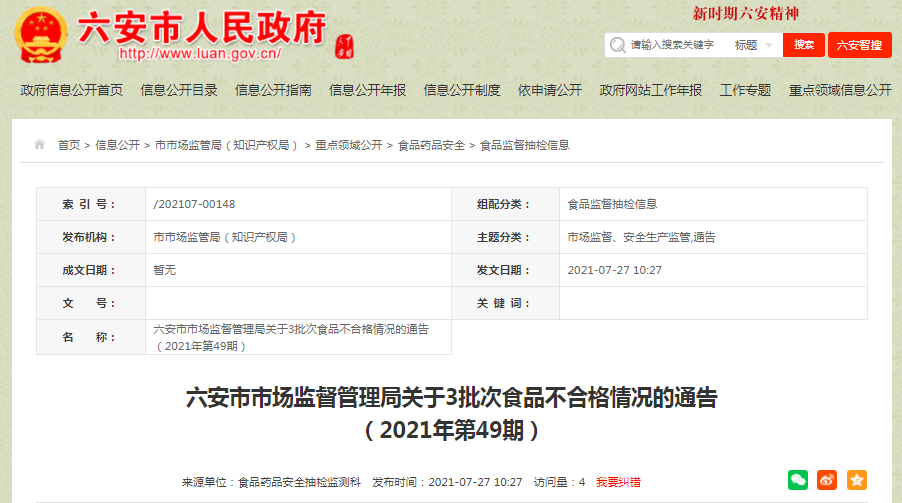Click 食品监督抽检信息 in 组配分类 row
902x503 pixels.
(x=612, y=204)
